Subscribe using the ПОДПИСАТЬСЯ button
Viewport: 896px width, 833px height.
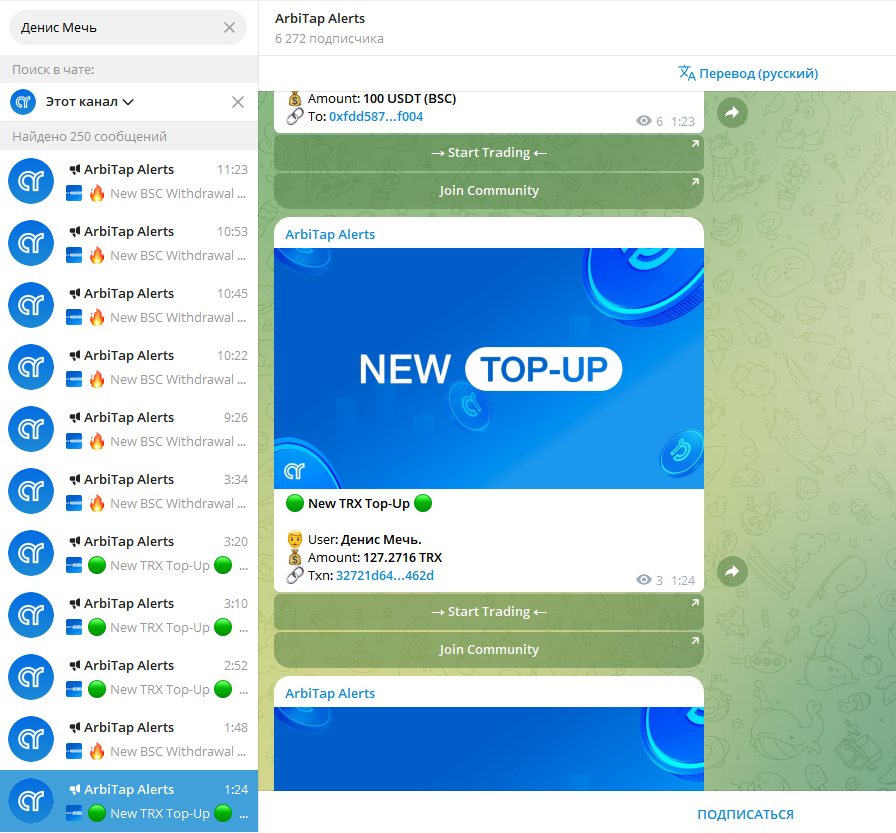point(745,814)
